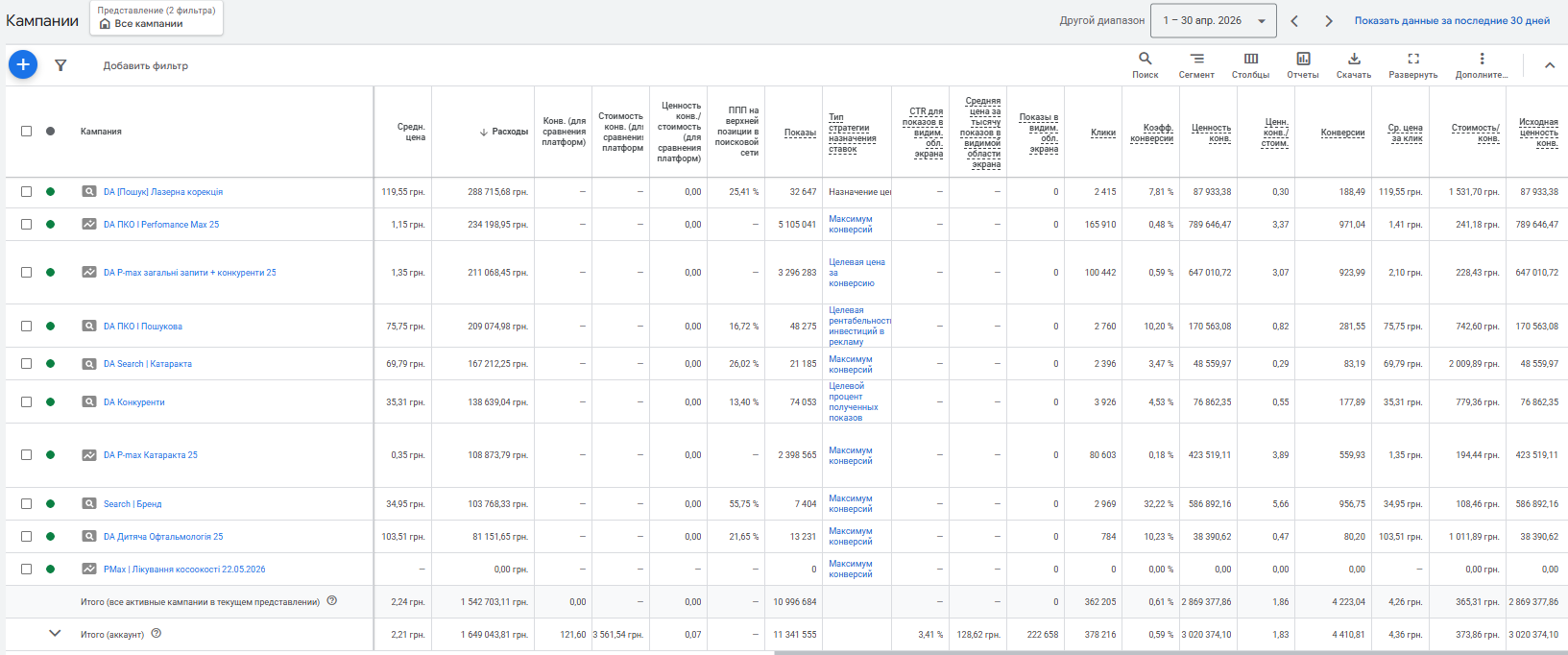The image size is (1568, 655).
Task: Open status dot of DA ПКО | Perfomance Max 25
Action: coord(50,225)
